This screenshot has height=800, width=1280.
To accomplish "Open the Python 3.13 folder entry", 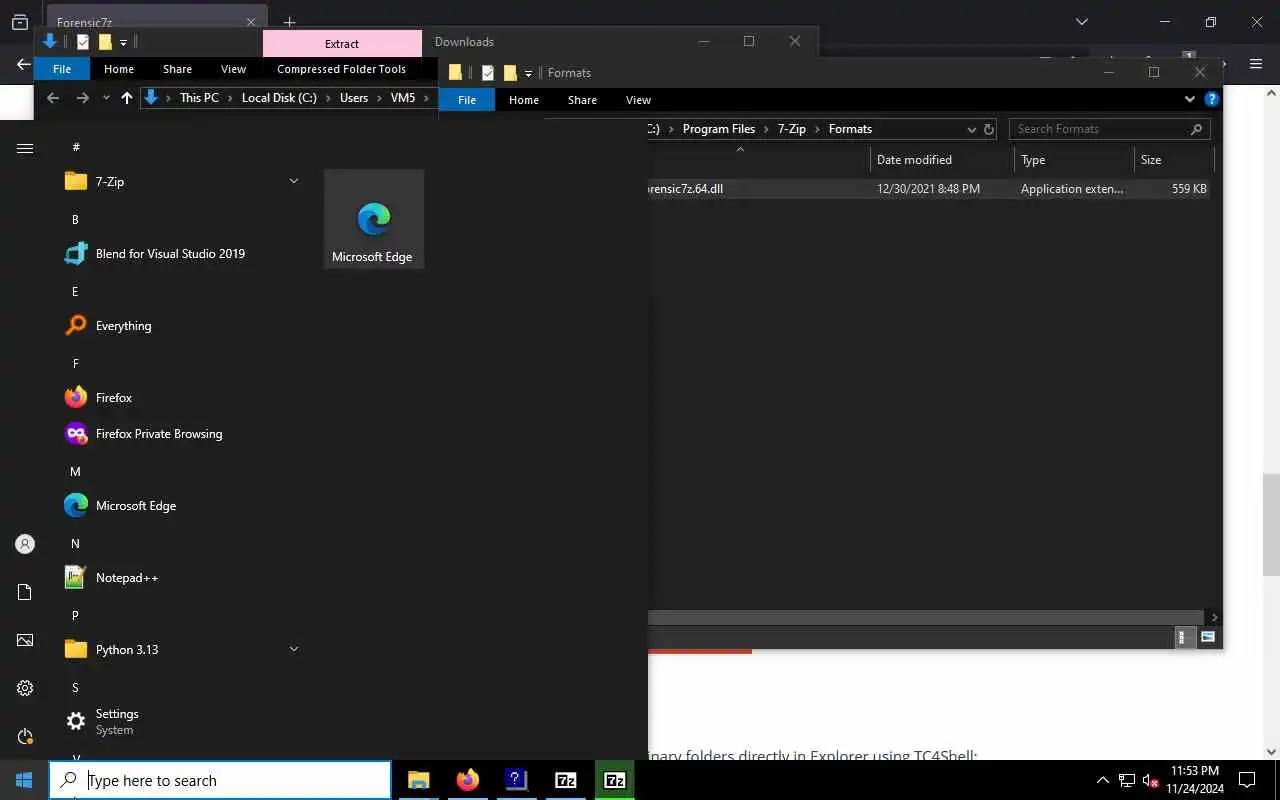I will (x=181, y=649).
